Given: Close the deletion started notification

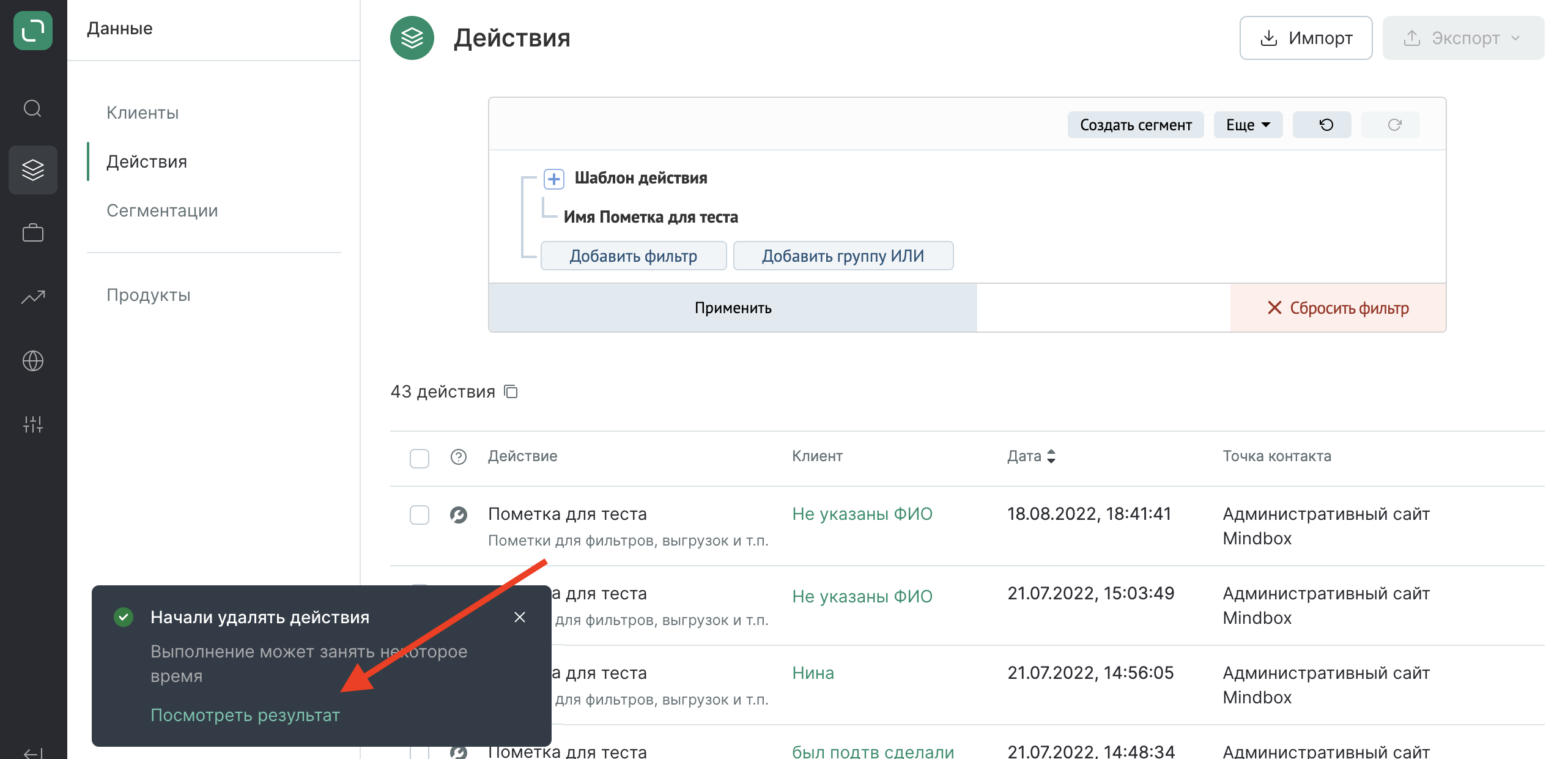Looking at the screenshot, I should 520,617.
